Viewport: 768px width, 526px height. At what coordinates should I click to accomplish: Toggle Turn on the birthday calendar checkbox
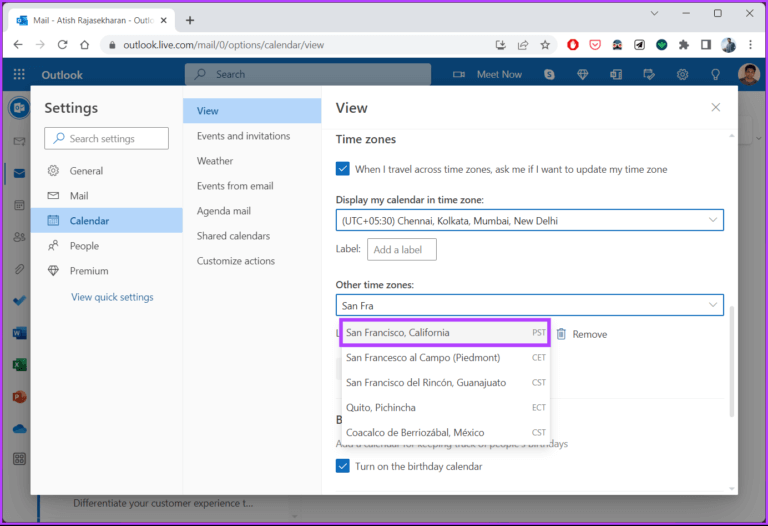[343, 466]
